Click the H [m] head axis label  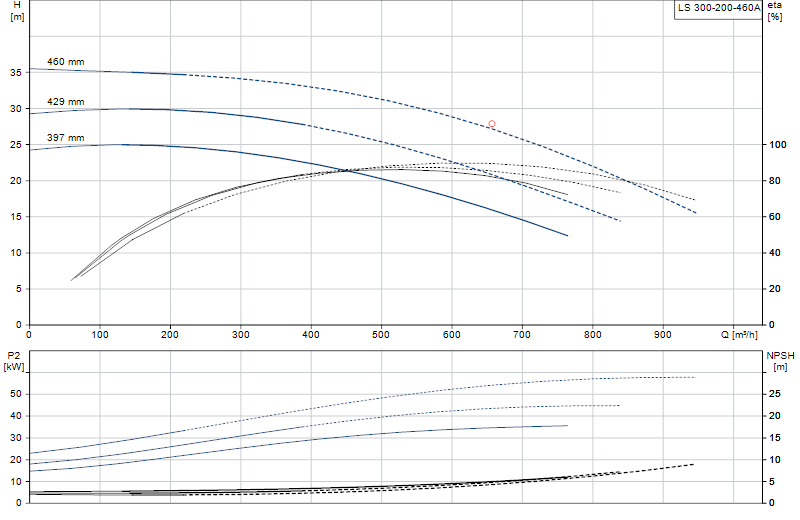tap(17, 11)
